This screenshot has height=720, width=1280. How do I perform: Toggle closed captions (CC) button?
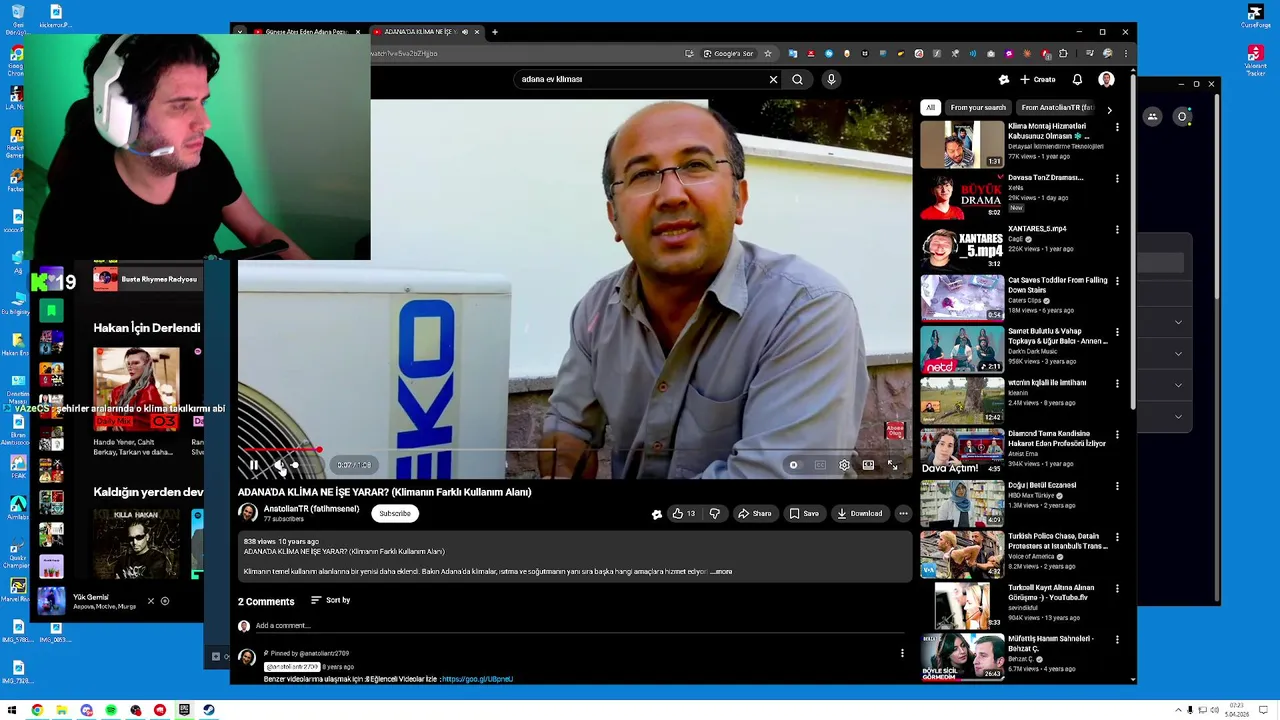[x=820, y=465]
